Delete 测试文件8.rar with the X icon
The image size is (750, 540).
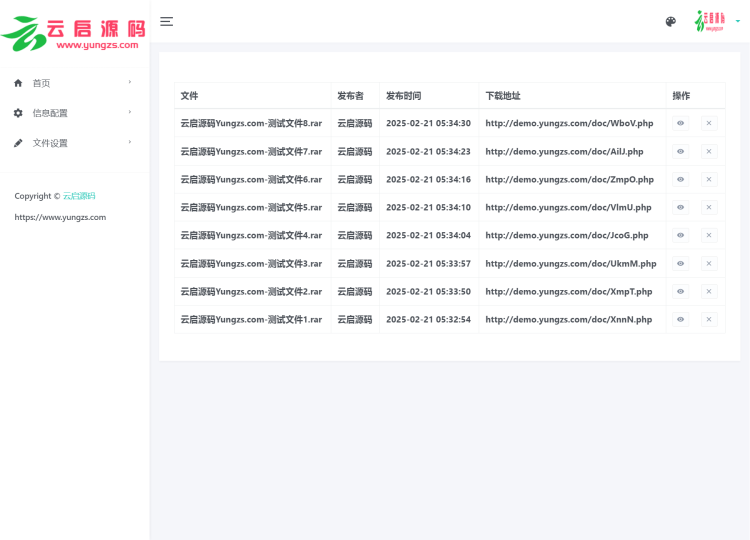(709, 123)
